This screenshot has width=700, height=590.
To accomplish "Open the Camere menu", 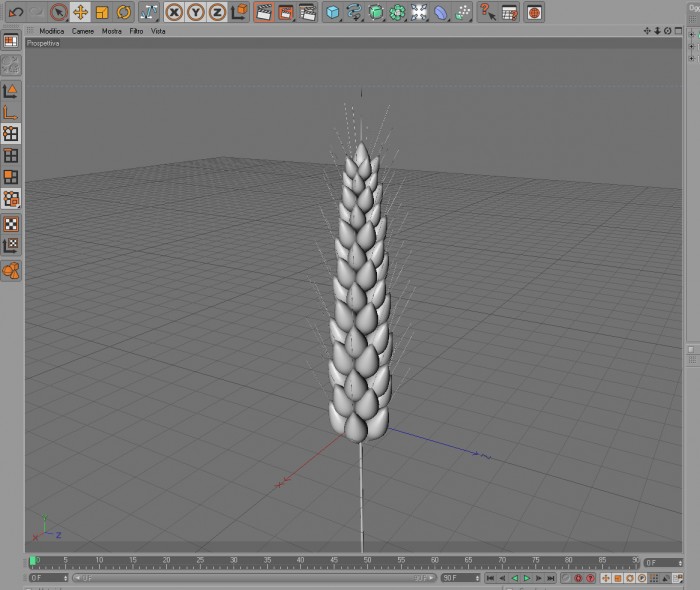I will click(83, 31).
